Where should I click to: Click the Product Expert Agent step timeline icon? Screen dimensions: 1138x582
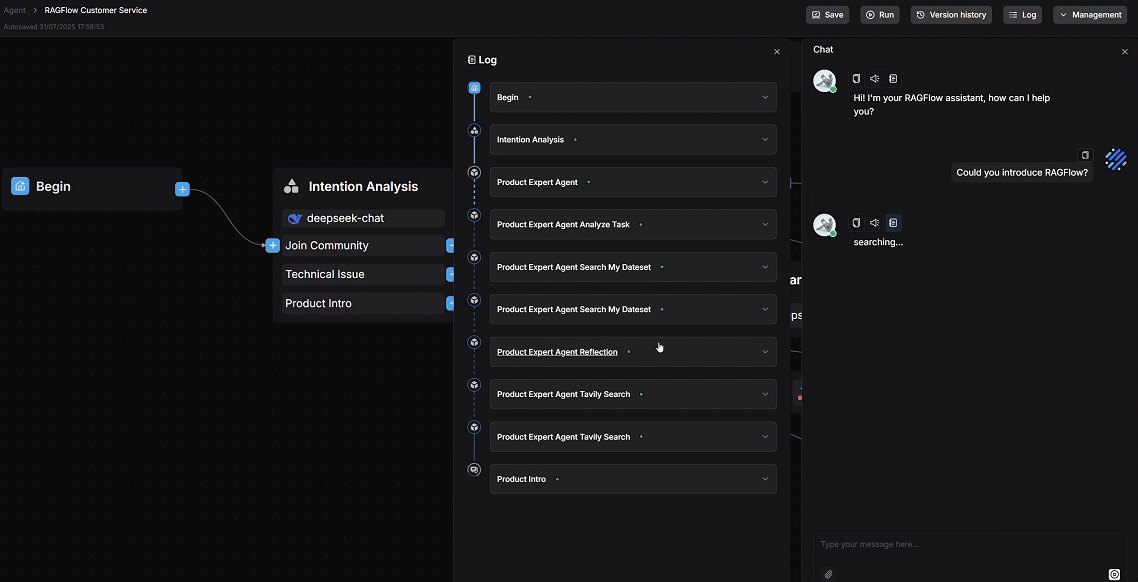[474, 173]
